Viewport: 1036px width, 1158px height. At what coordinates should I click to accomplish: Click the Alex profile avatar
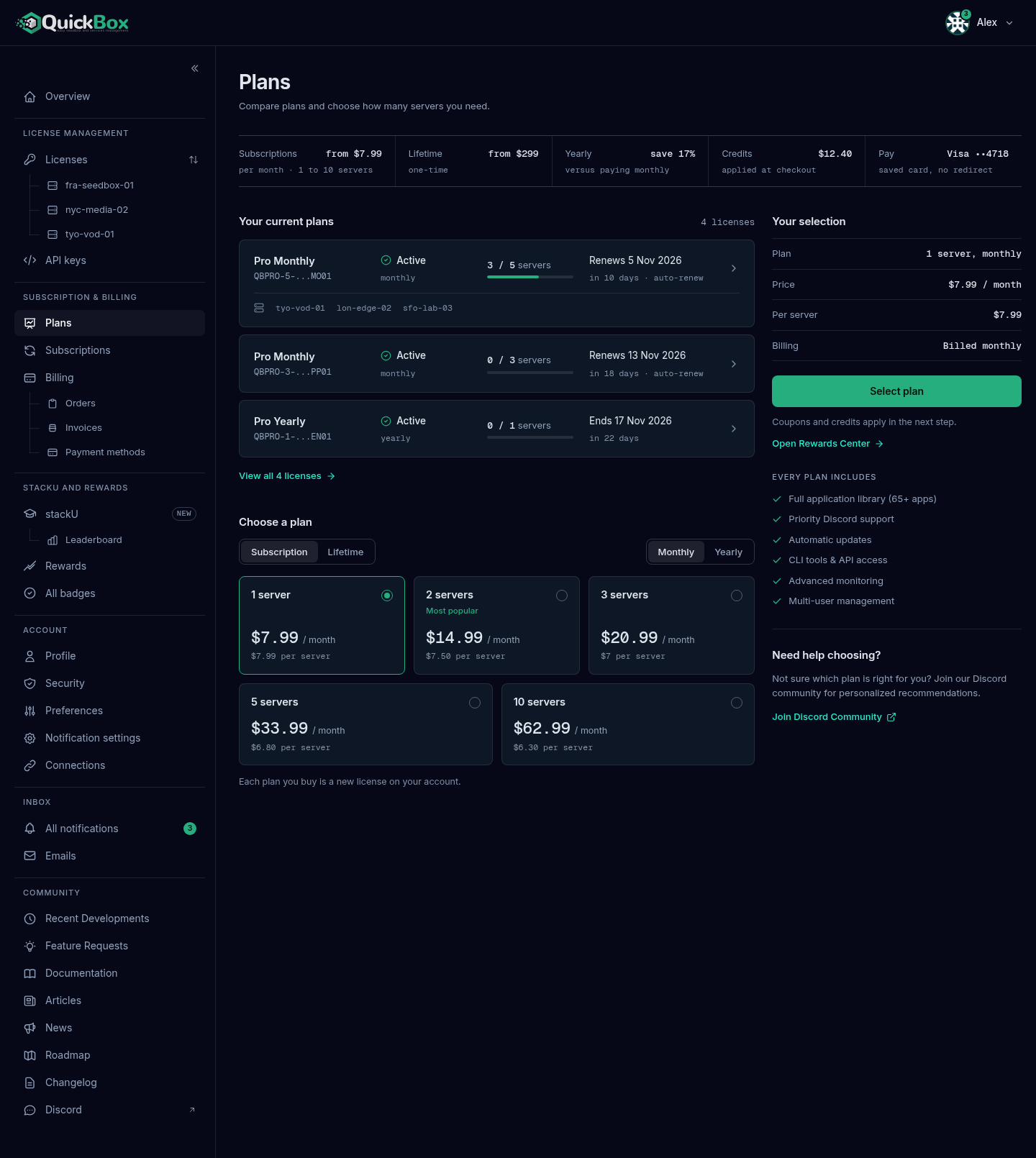[958, 23]
